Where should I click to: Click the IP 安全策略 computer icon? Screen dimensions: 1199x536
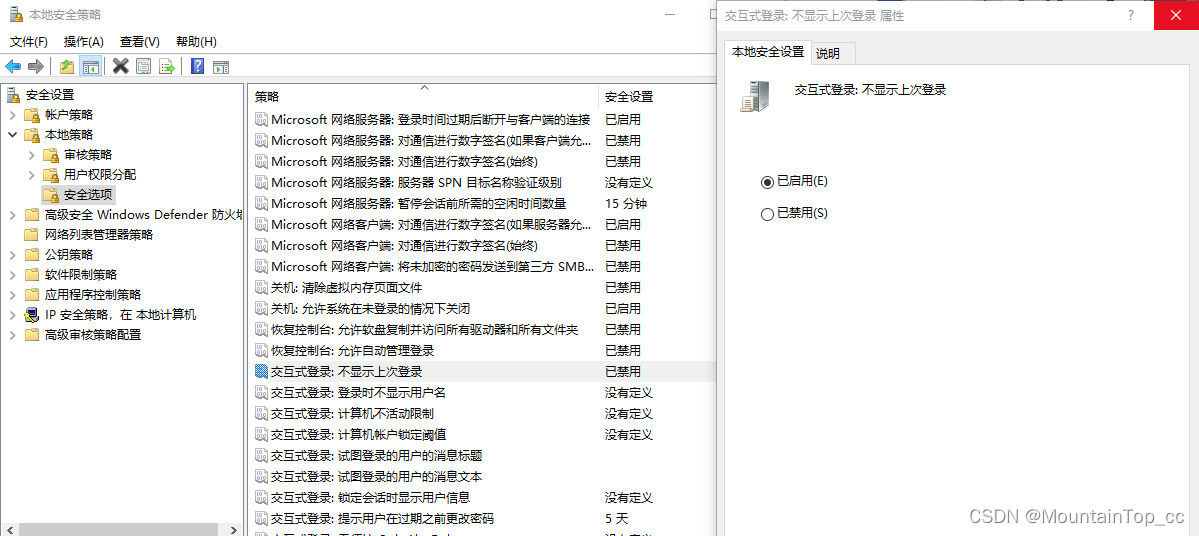31,314
